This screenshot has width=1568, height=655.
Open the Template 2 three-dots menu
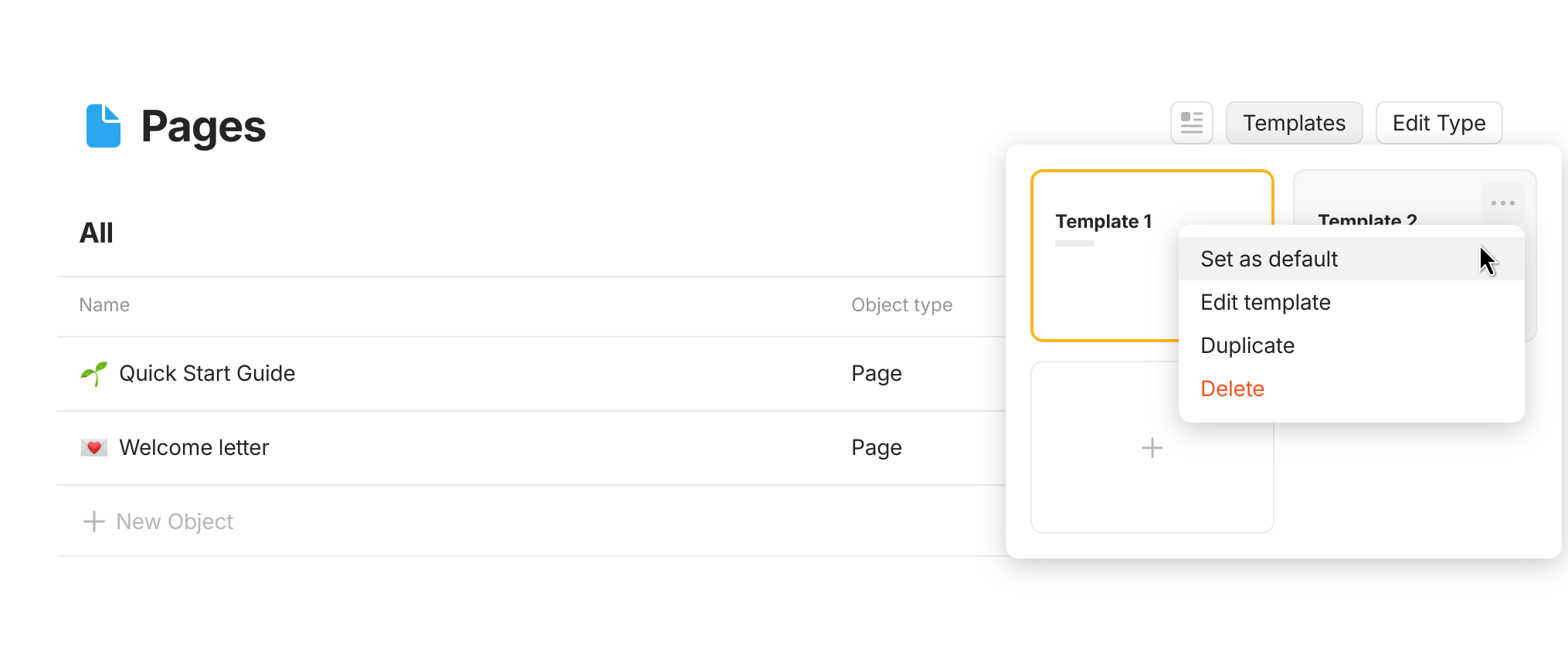click(1502, 203)
